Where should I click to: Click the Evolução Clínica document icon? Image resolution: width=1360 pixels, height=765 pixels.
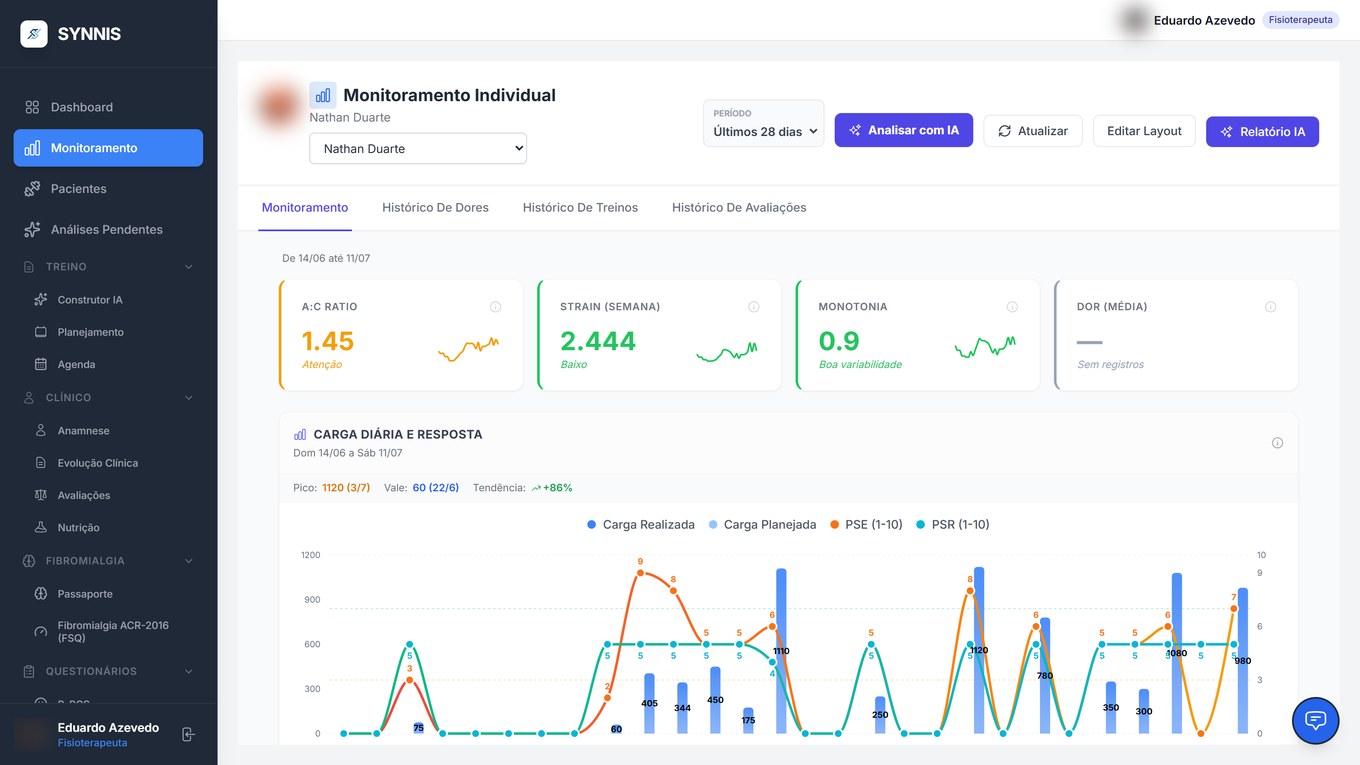pyautogui.click(x=41, y=463)
